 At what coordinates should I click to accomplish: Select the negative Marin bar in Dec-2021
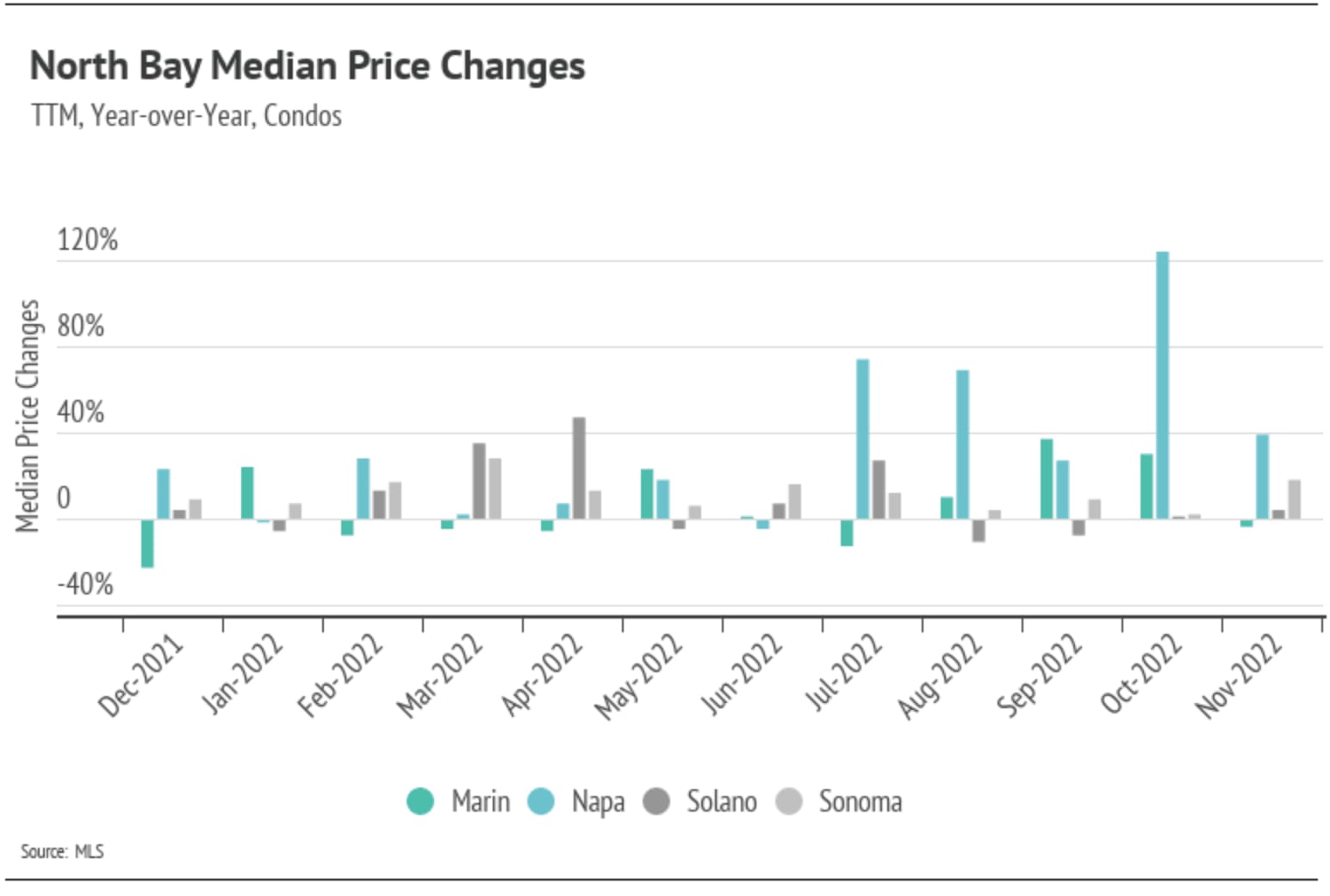tap(147, 543)
